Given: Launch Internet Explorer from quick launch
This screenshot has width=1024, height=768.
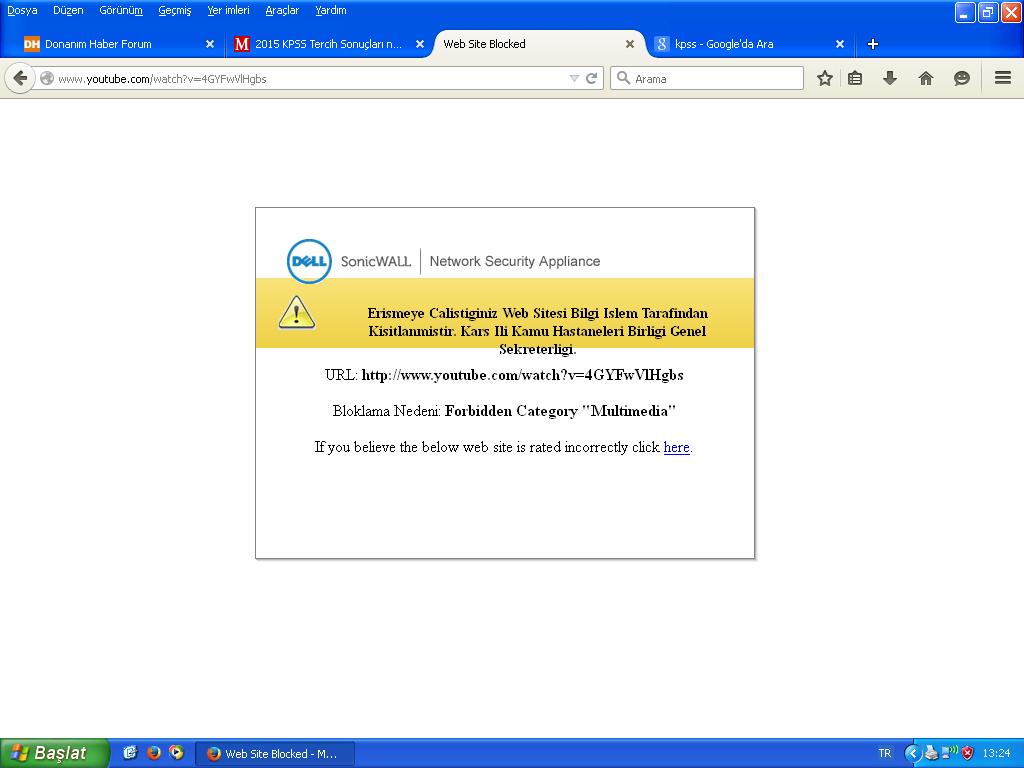Looking at the screenshot, I should coord(130,752).
